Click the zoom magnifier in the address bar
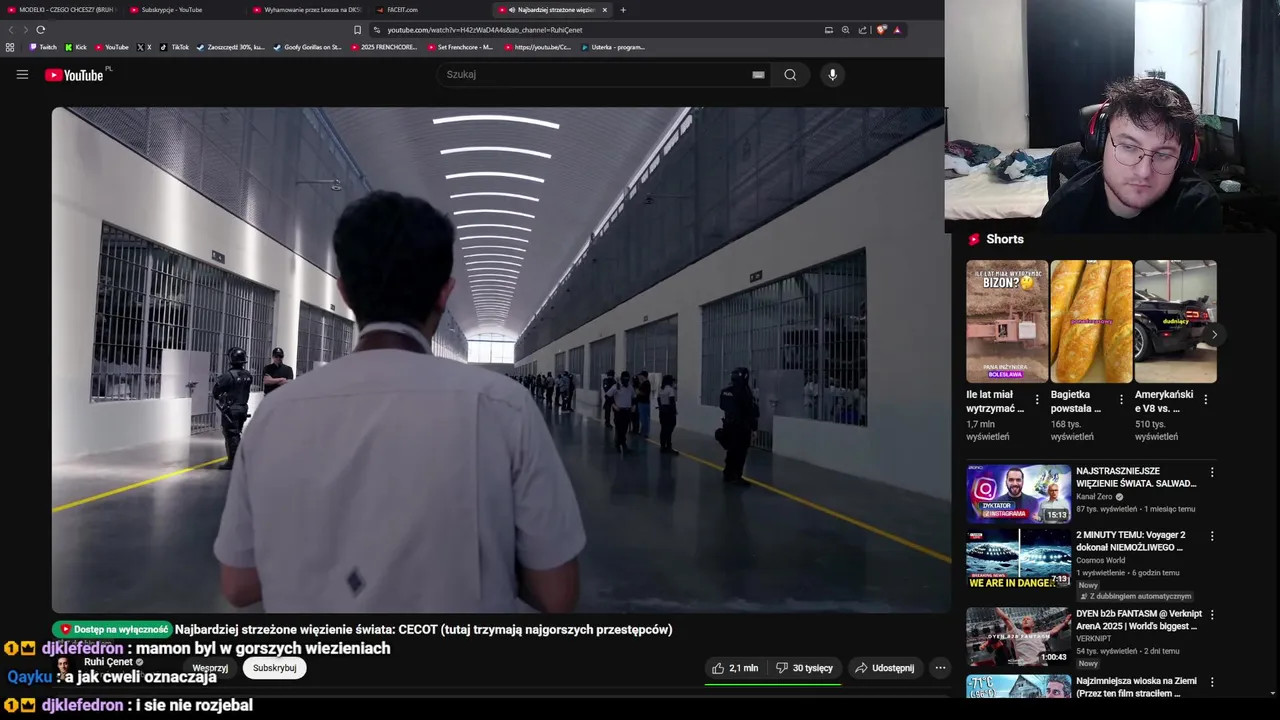 (x=845, y=30)
